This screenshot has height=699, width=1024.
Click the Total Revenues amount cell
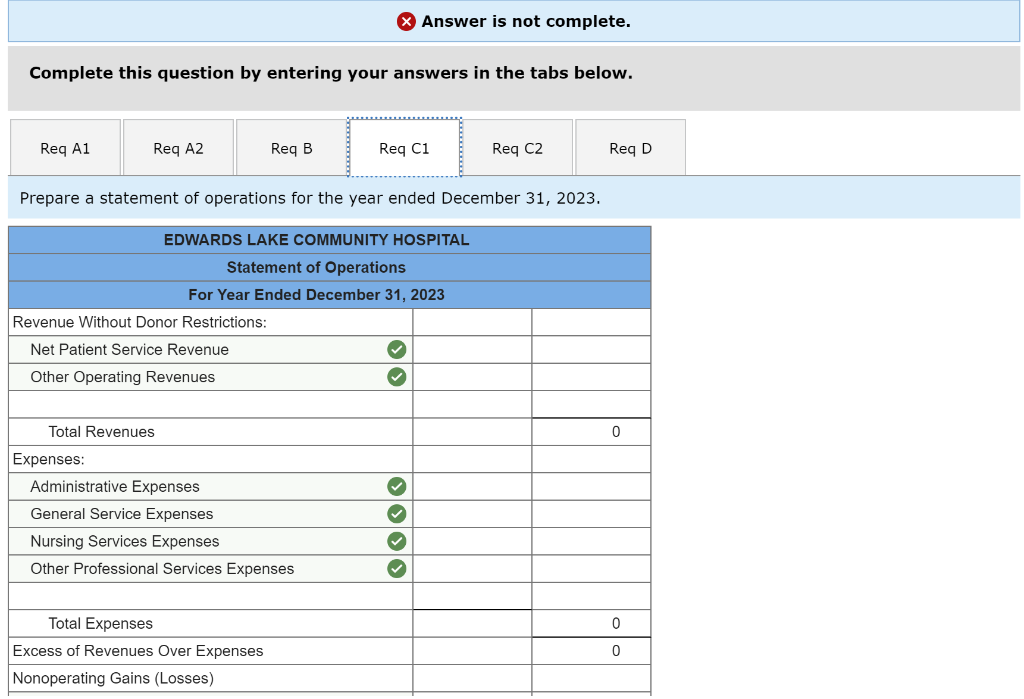click(x=591, y=432)
